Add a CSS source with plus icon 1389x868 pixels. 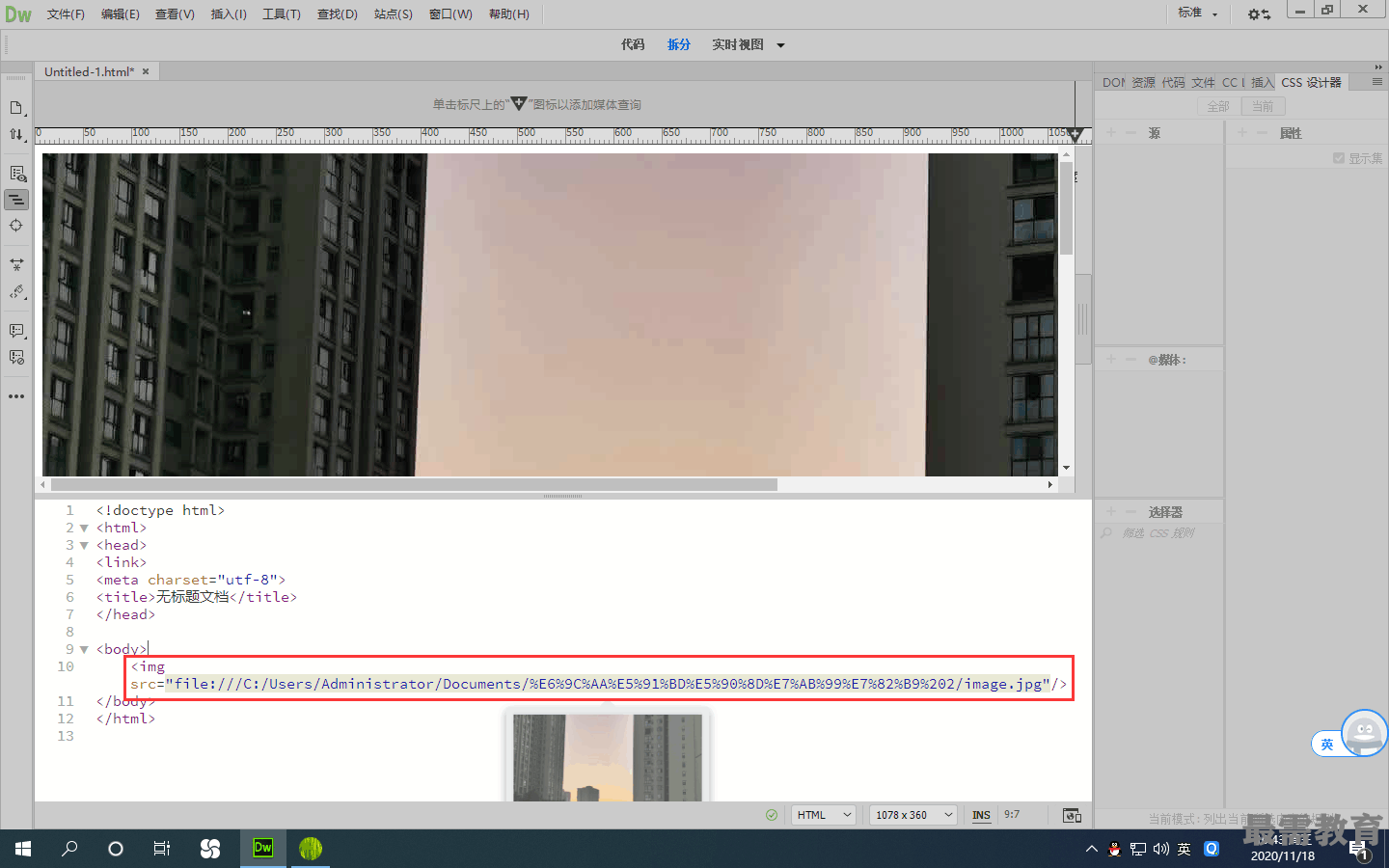[1111, 133]
